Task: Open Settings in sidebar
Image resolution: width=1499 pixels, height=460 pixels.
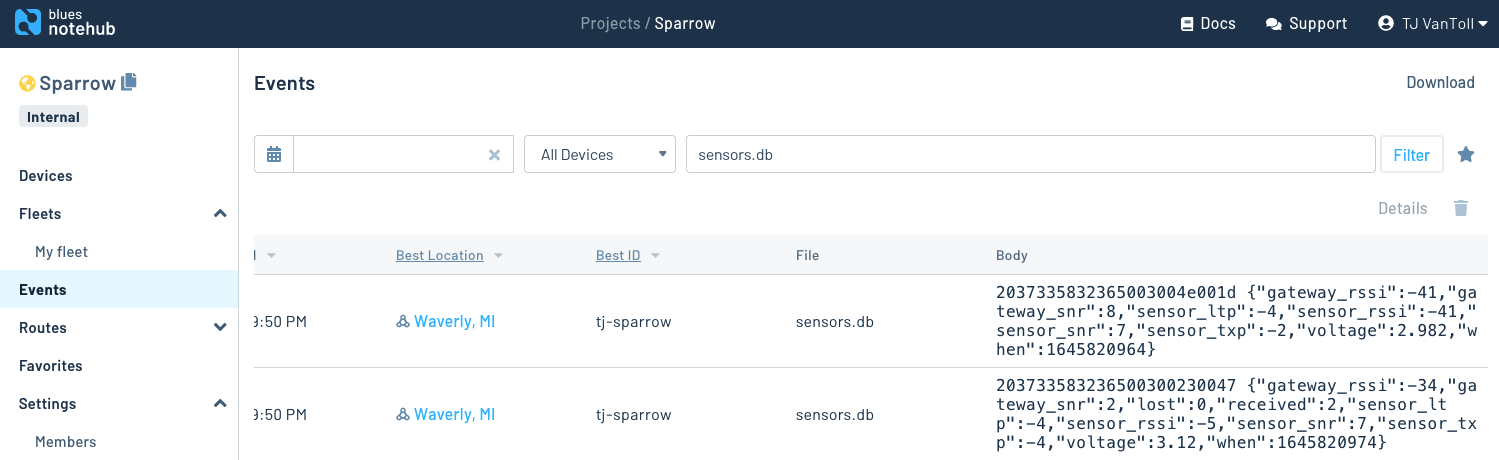Action: point(48,404)
